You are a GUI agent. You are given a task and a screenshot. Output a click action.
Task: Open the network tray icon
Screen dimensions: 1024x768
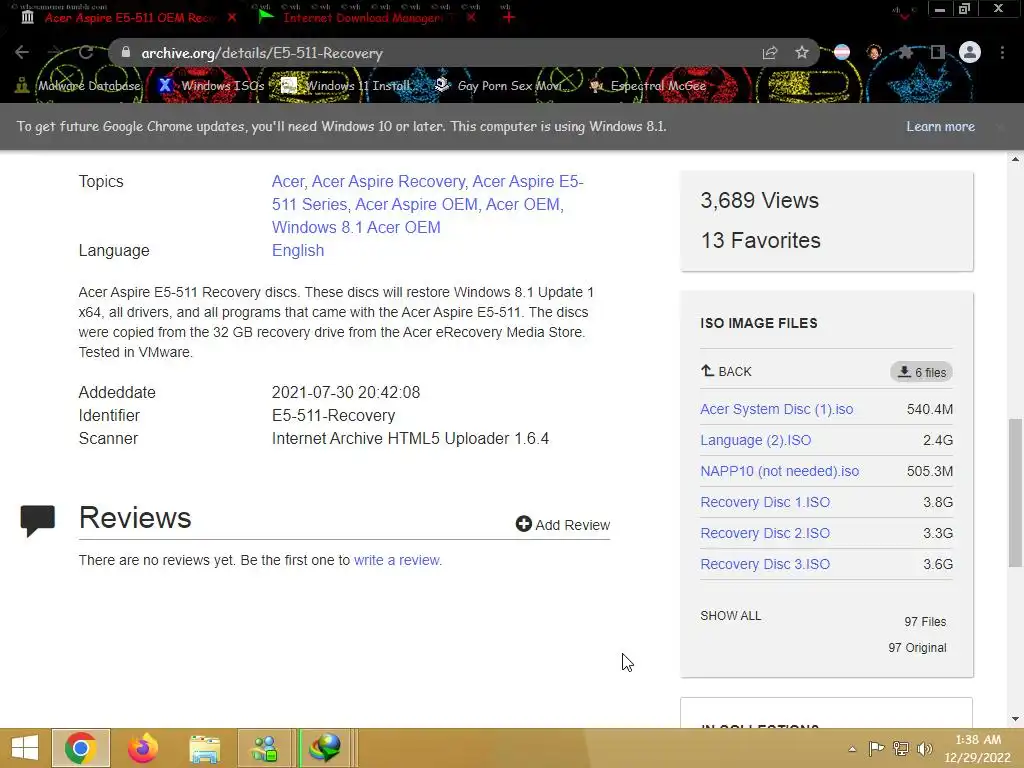(901, 749)
